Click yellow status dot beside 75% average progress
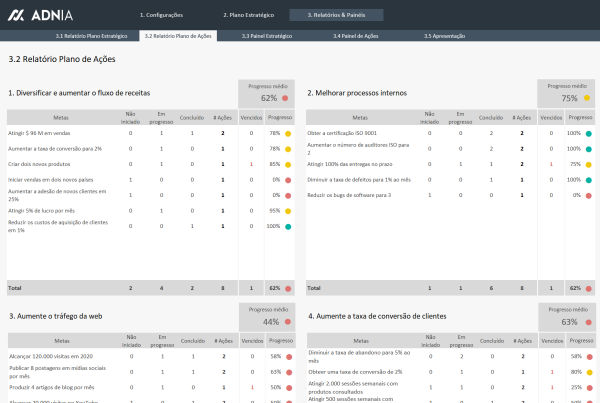Viewport: 600px width, 403px height. tap(587, 99)
